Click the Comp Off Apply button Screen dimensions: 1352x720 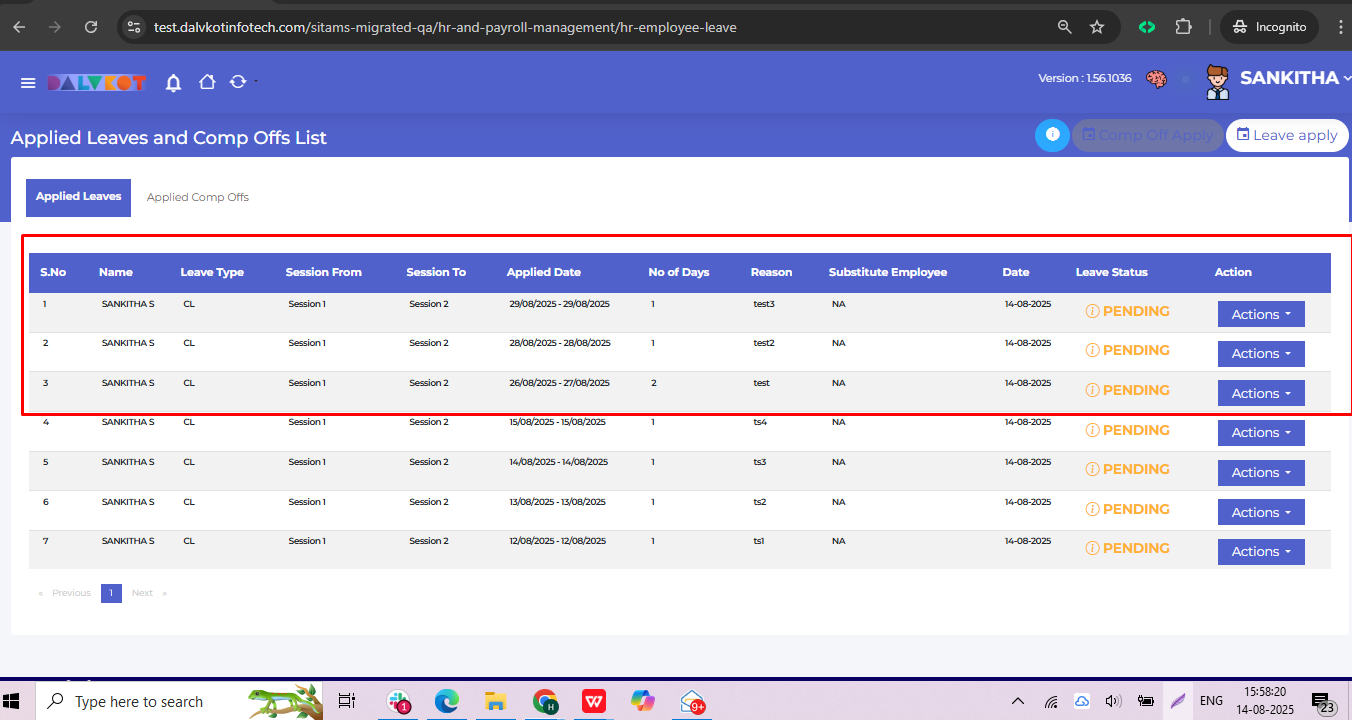(1147, 135)
